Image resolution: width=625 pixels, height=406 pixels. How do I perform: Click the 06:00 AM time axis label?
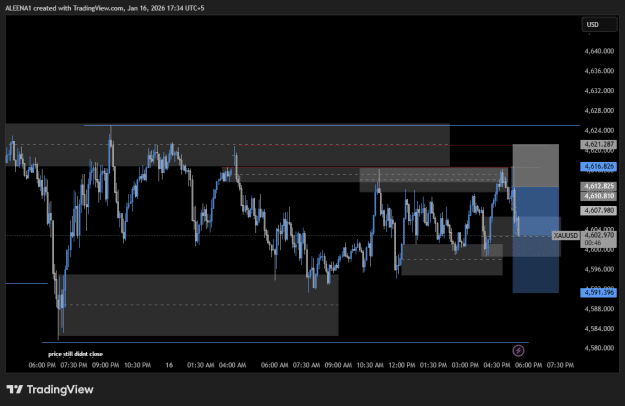pyautogui.click(x=275, y=365)
